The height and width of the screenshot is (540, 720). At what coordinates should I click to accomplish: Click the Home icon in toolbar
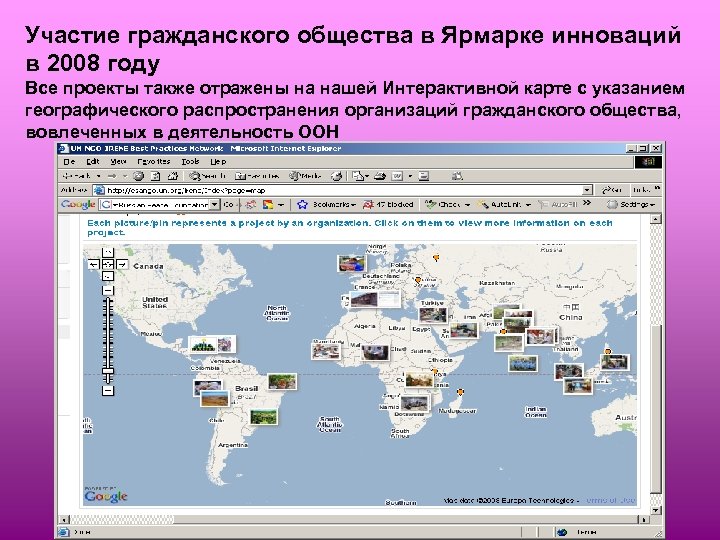(x=173, y=176)
